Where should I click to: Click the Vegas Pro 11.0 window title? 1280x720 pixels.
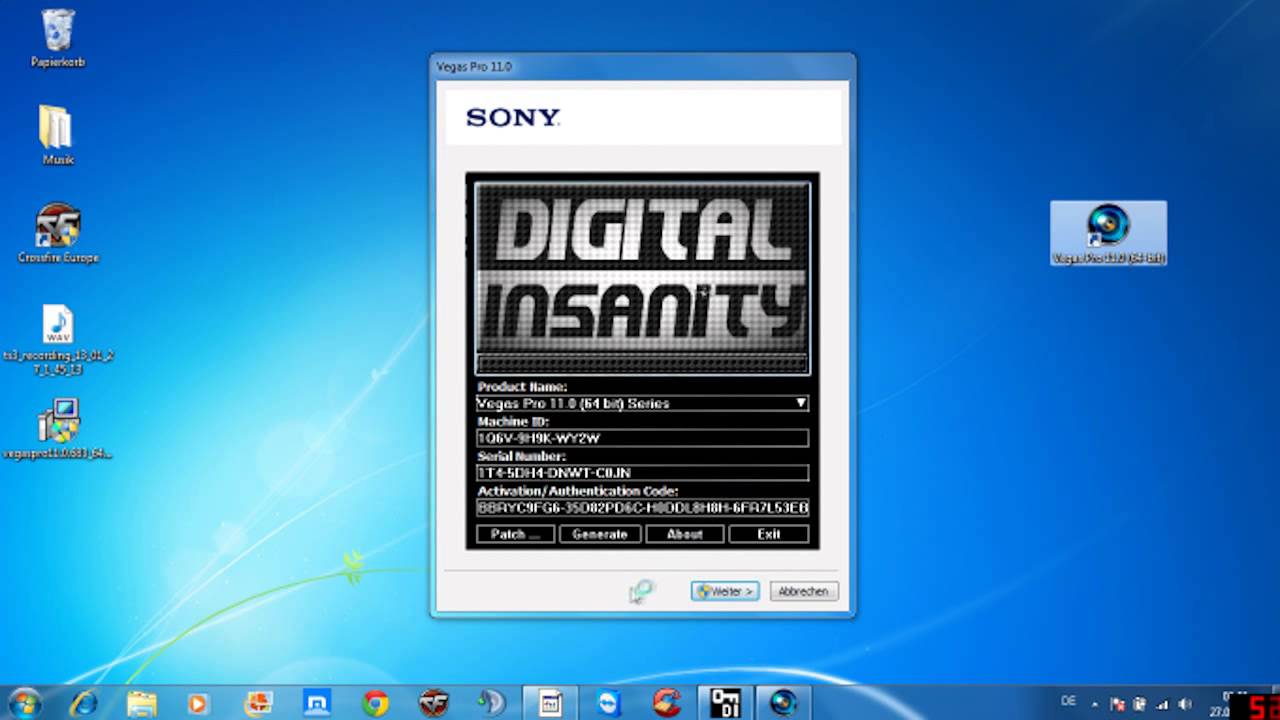(x=474, y=66)
